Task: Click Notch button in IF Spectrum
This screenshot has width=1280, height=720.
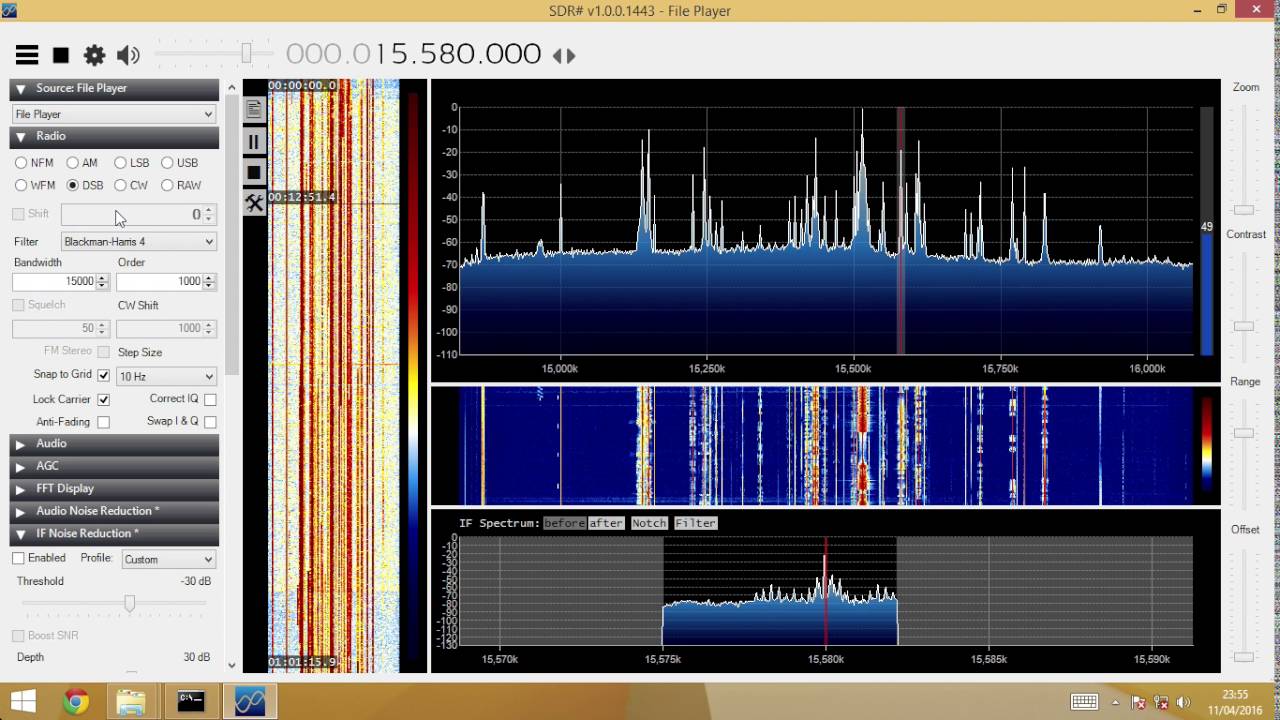Action: (649, 523)
